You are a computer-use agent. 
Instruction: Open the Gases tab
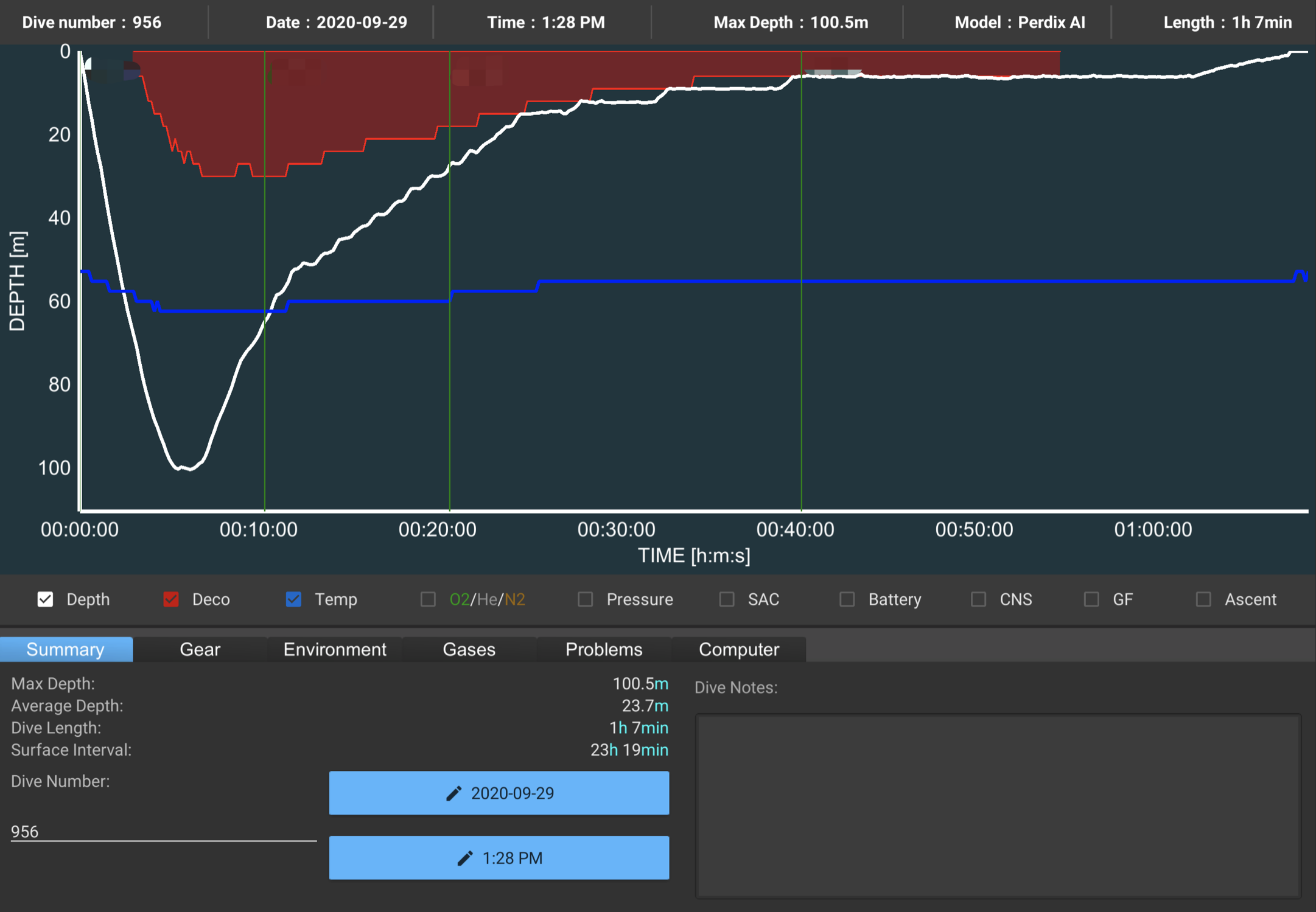pos(469,649)
